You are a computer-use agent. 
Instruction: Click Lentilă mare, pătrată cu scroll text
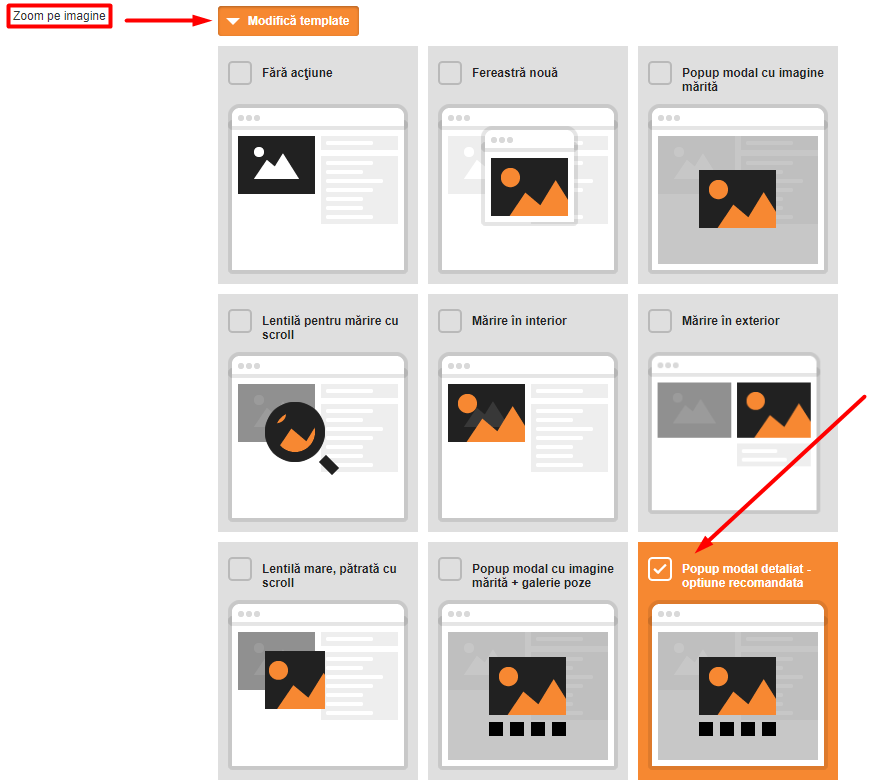coord(329,576)
